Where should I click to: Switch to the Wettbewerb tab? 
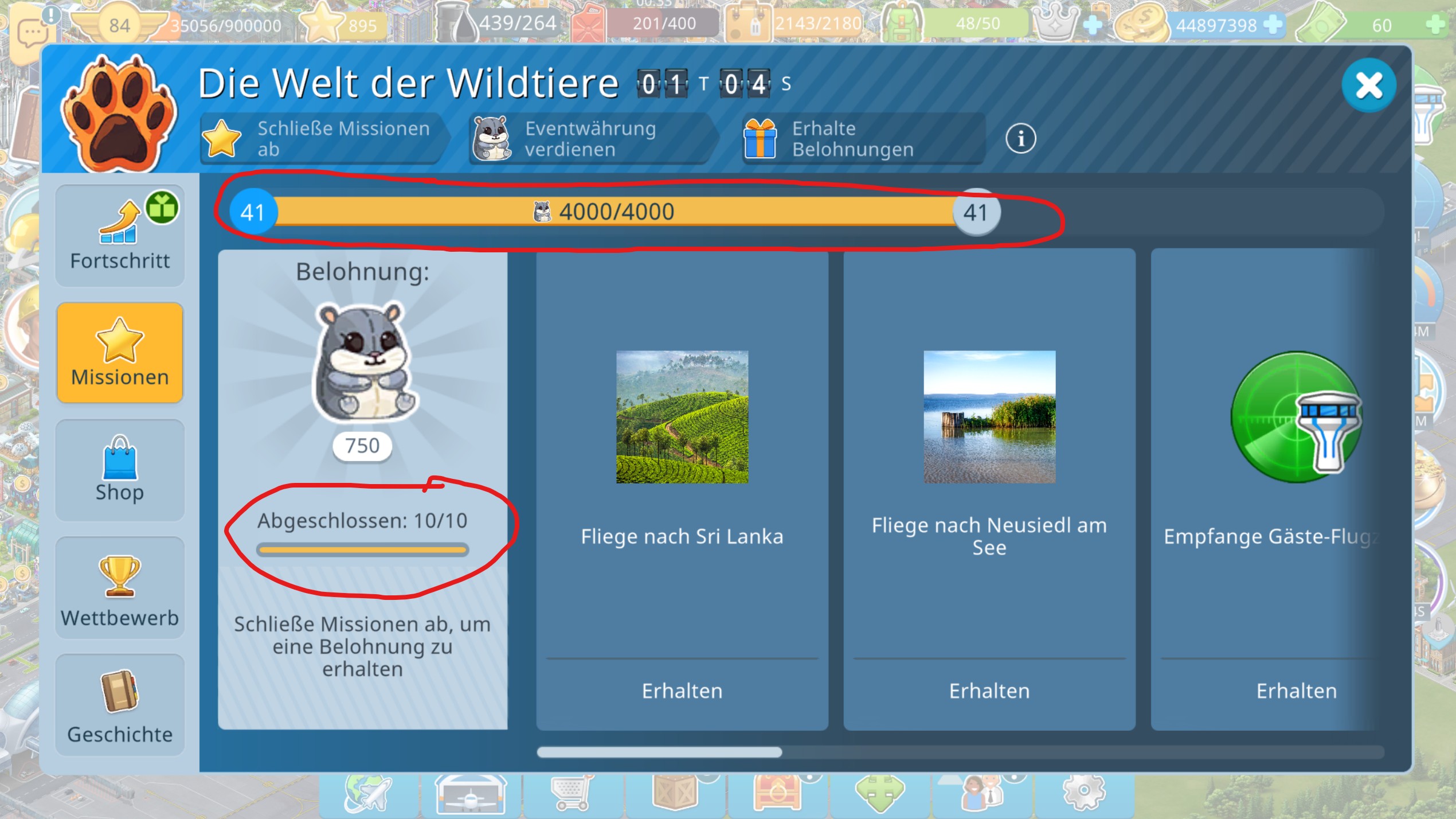coord(120,588)
